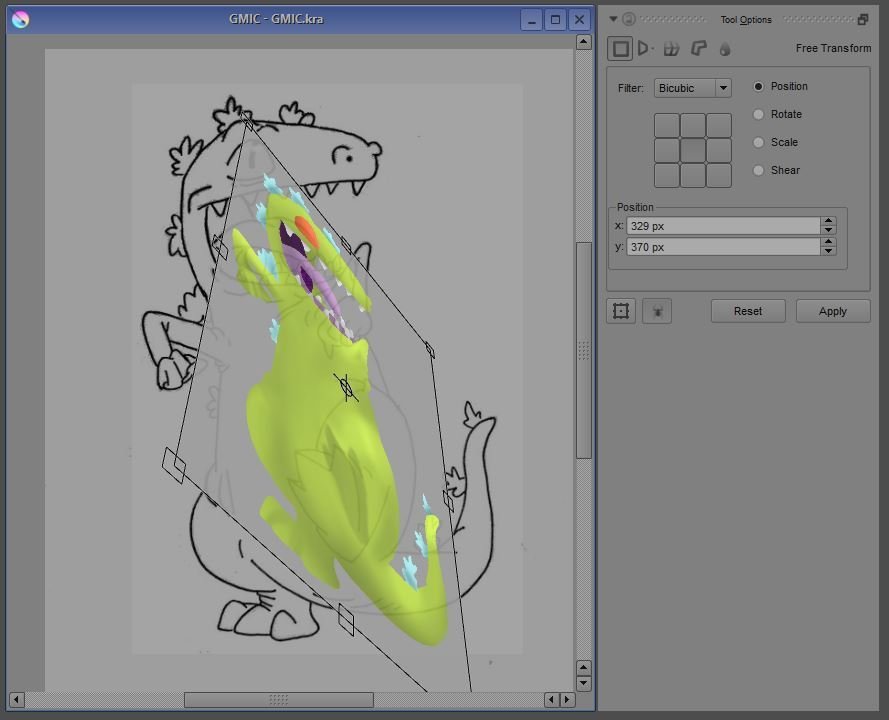Click the top corner transform handle
This screenshot has width=889, height=720.
click(247, 120)
